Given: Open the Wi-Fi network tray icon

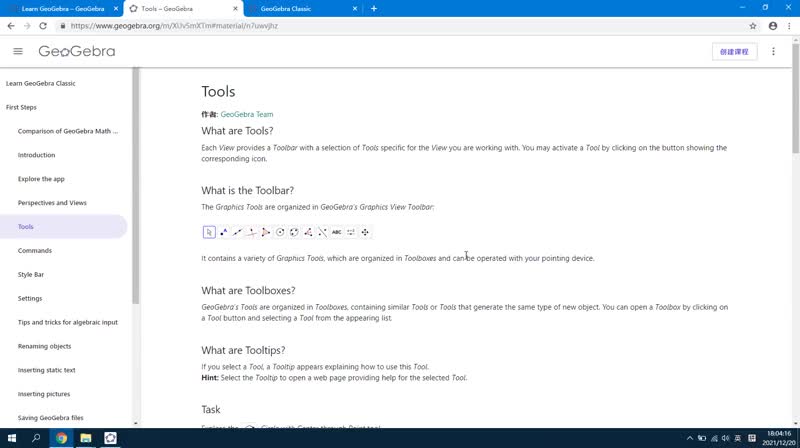Looking at the screenshot, I should pyautogui.click(x=714, y=438).
